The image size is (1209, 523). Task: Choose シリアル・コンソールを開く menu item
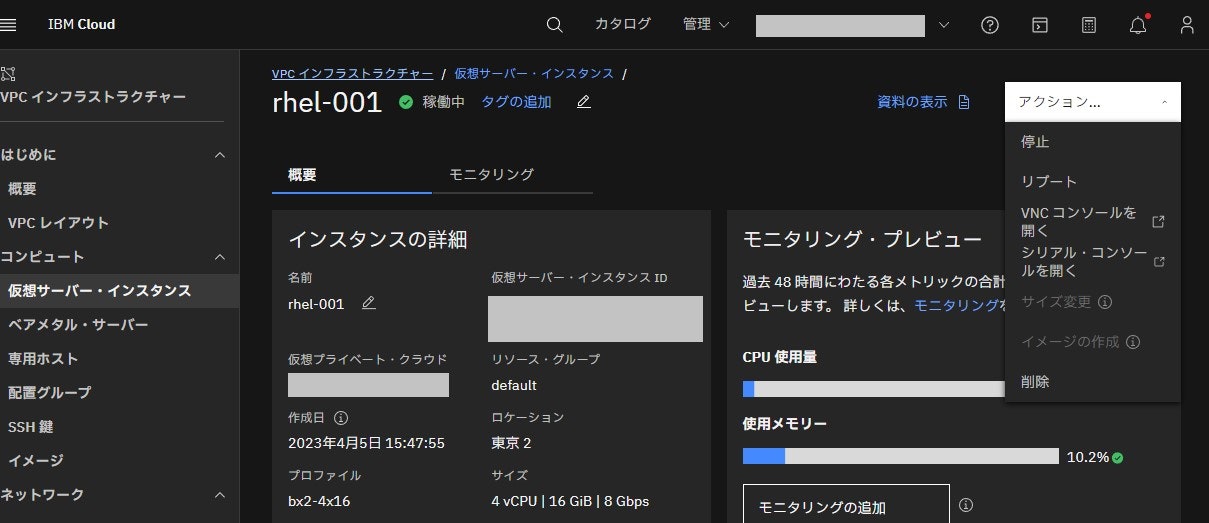tap(1093, 262)
